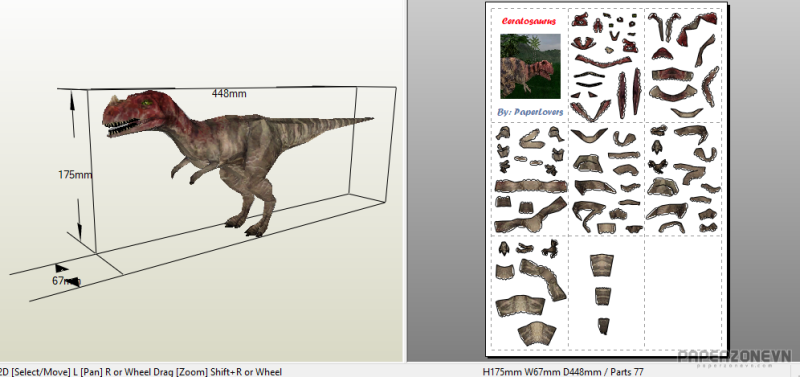Viewport: 800px width, 377px height.
Task: Click the empty bottom-right pattern page
Action: click(683, 292)
